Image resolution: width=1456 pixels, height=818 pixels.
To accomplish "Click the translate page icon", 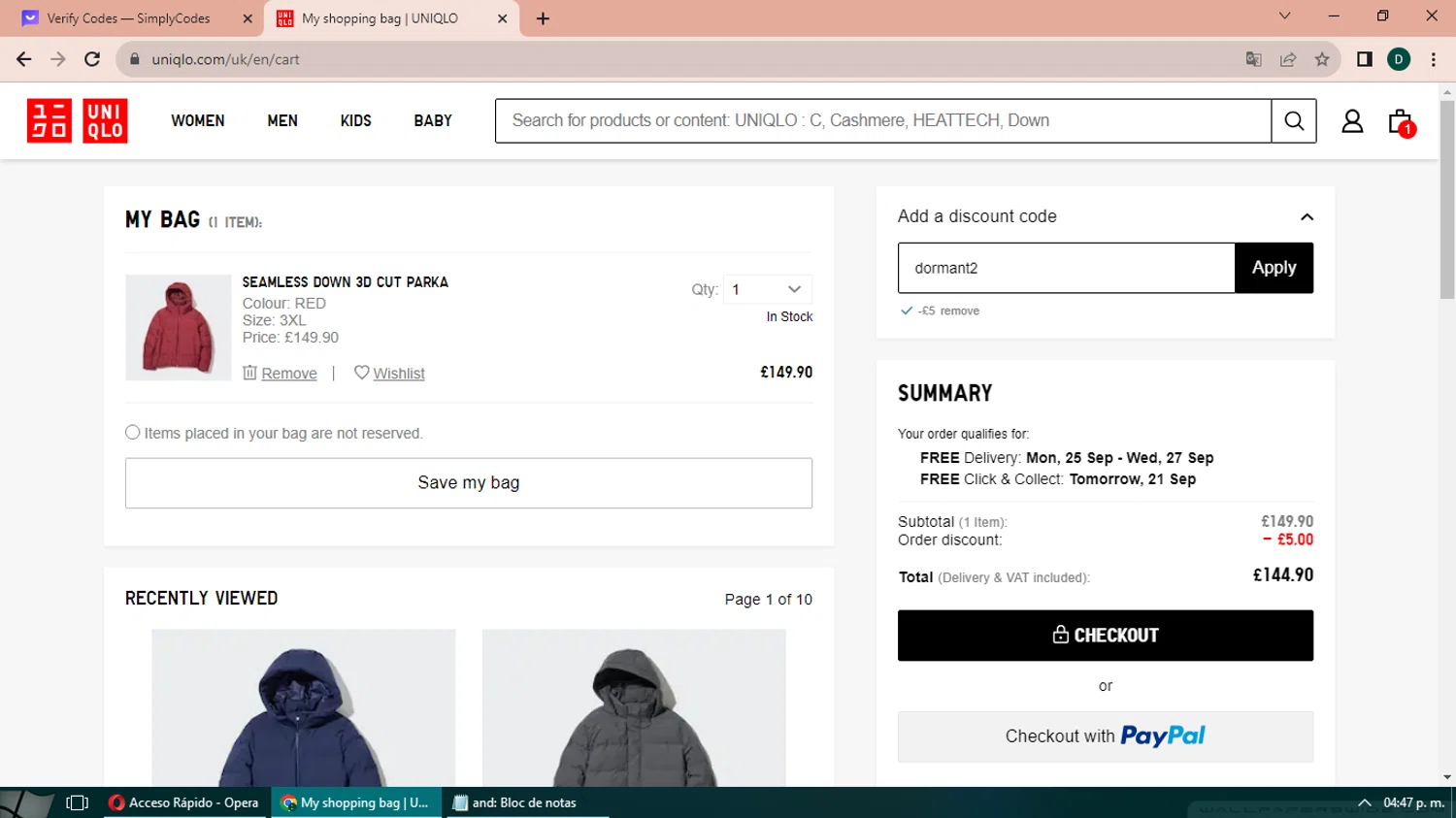I will tap(1253, 59).
